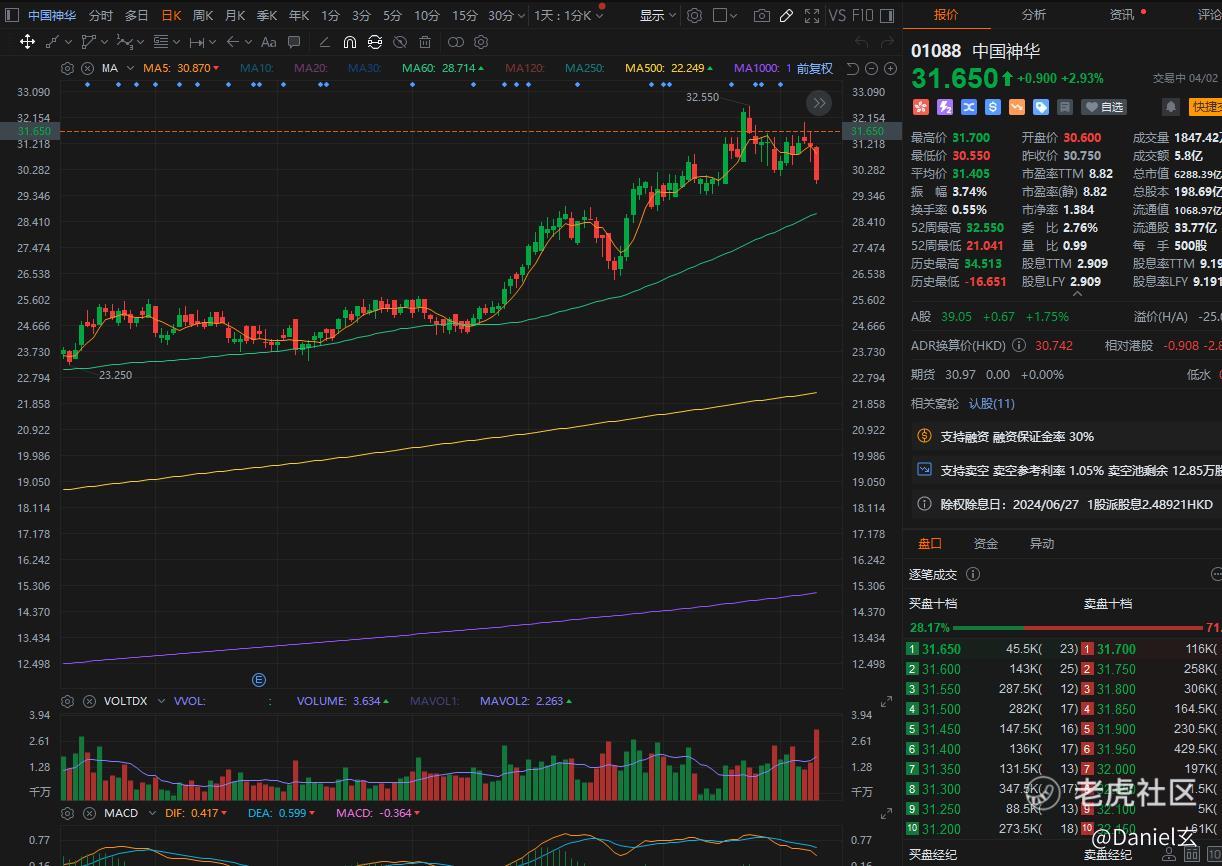Reset chart view with undo arrow
Screen dimensions: 1222x866
pyautogui.click(x=852, y=68)
